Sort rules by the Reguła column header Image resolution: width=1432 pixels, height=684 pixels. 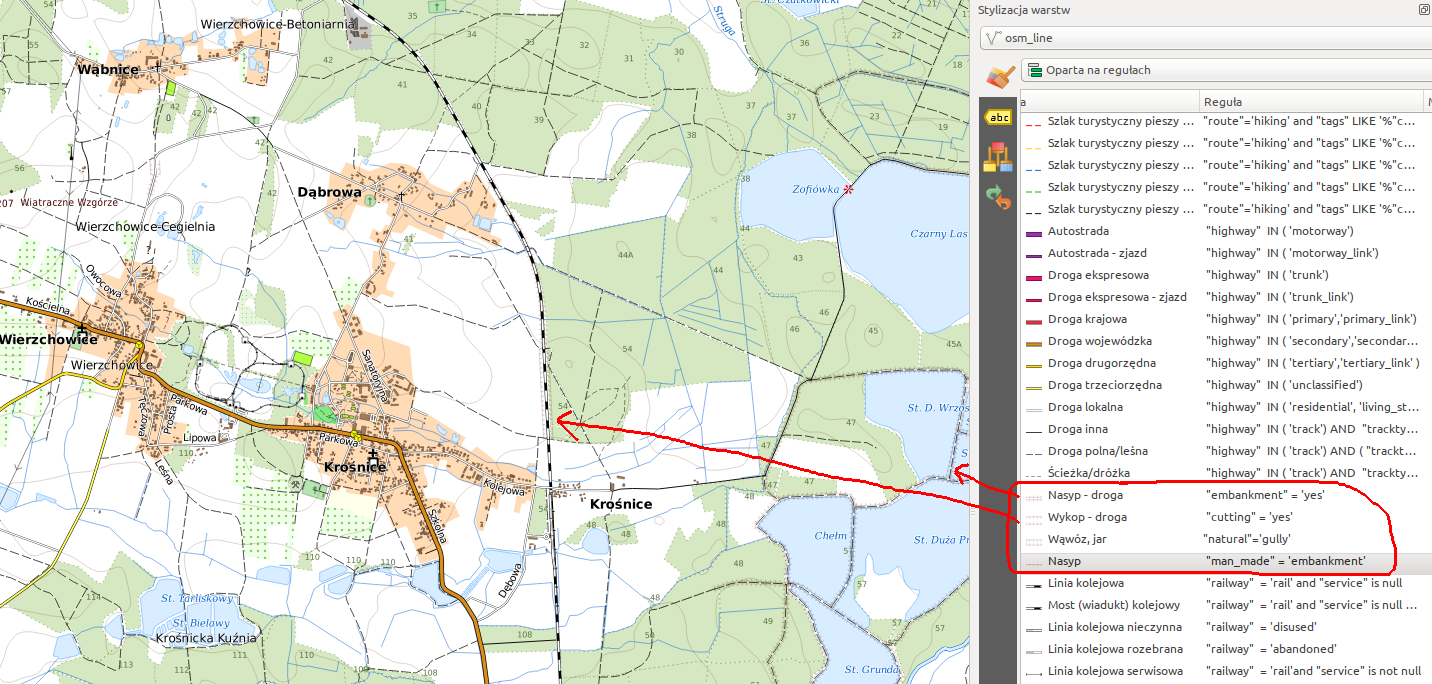click(1310, 101)
